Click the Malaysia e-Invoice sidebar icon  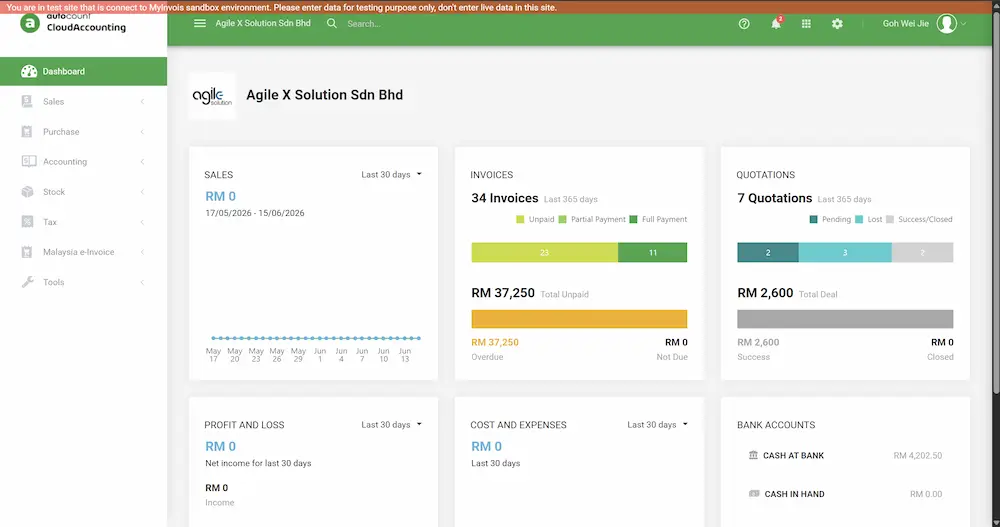click(x=27, y=252)
